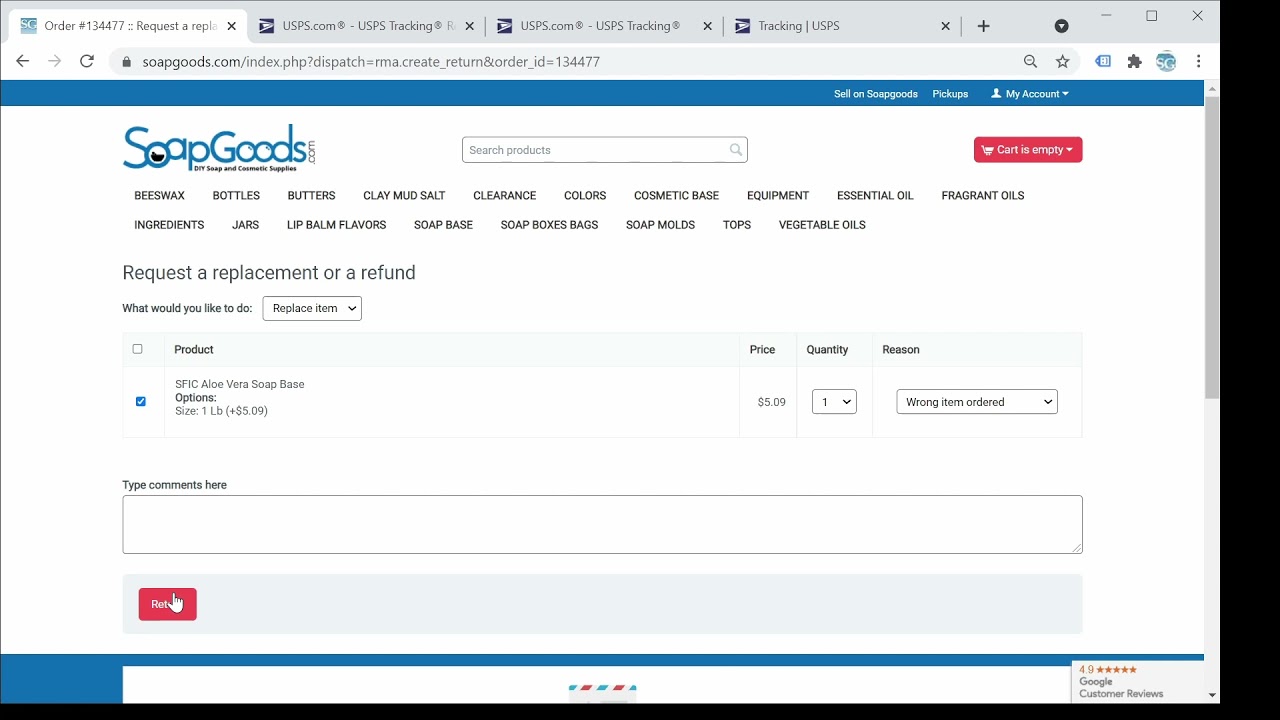Click the SoapGoods logo
1280x720 pixels.
(219, 148)
